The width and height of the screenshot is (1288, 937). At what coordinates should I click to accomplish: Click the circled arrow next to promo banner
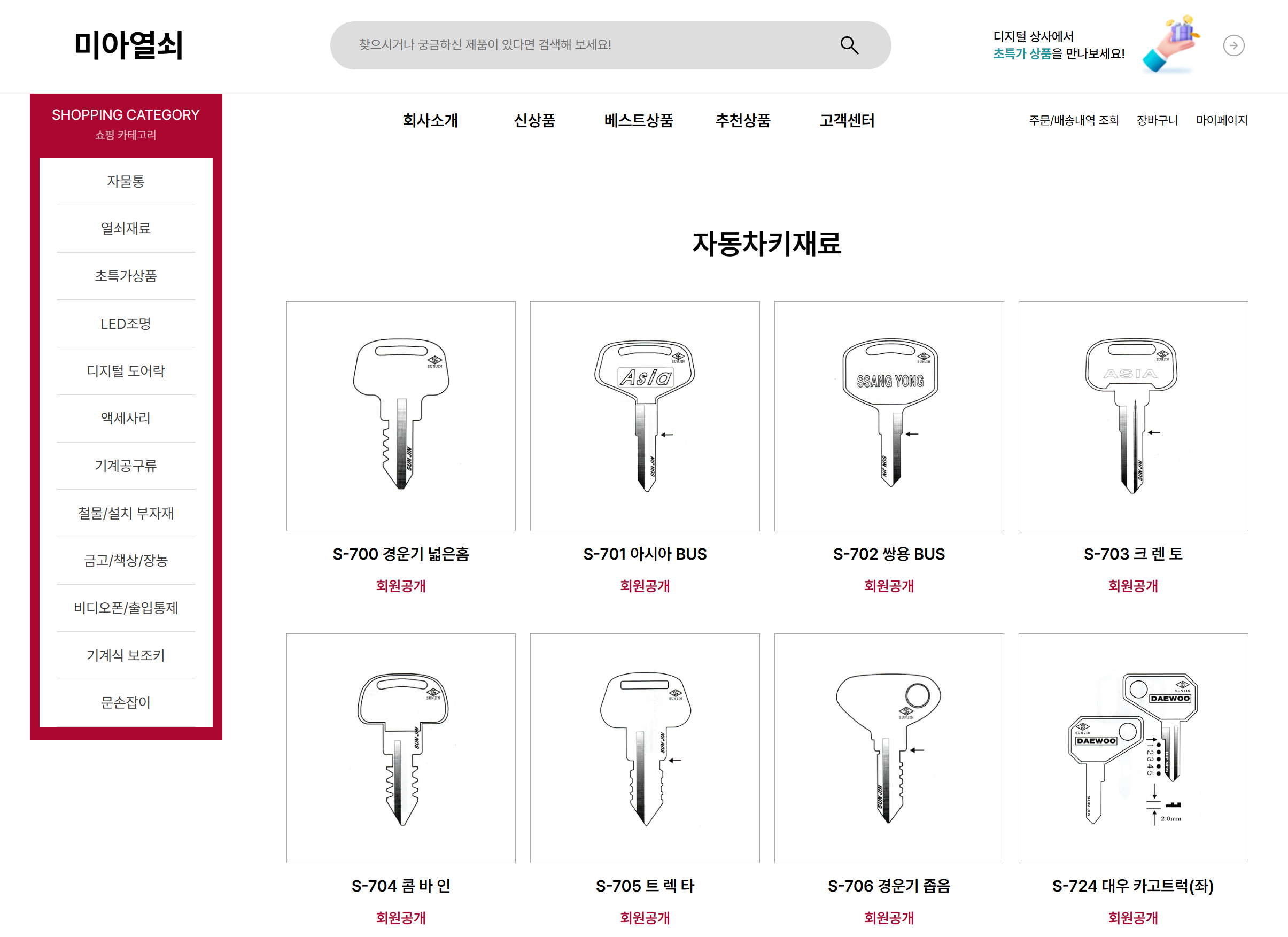click(1233, 45)
